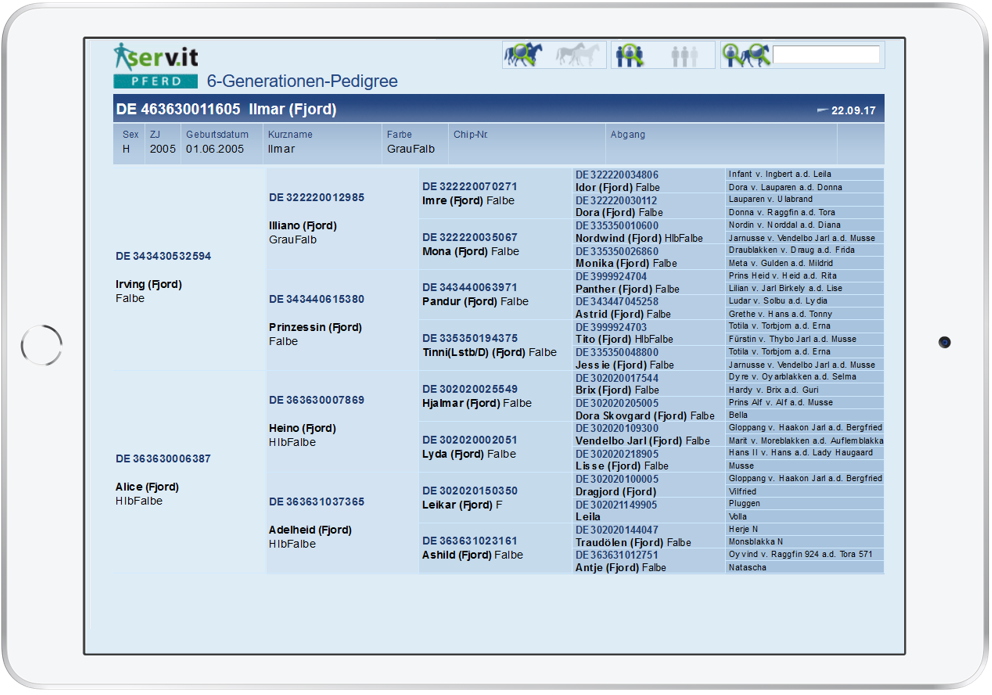The height and width of the screenshot is (695, 992).
Task: Open ID DE 302020150350 for Leikar
Action: [469, 491]
